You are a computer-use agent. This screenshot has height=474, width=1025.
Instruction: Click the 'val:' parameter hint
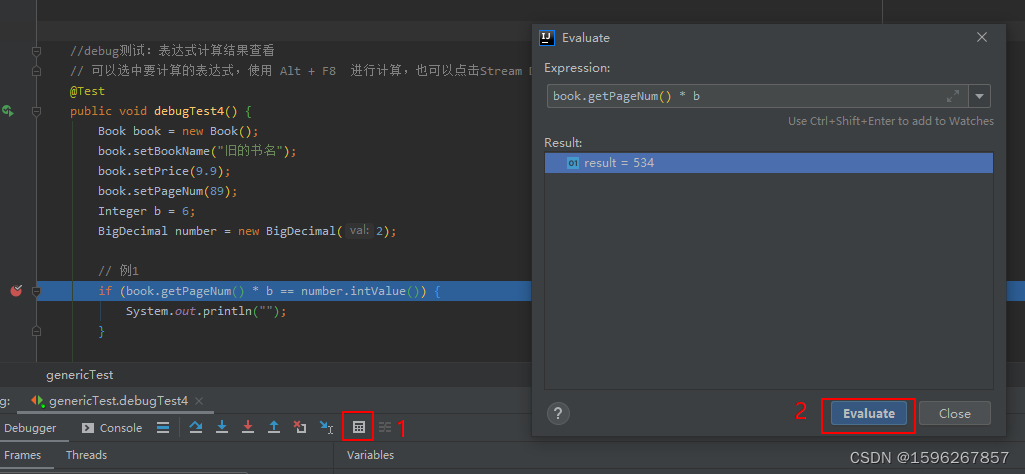pos(360,231)
